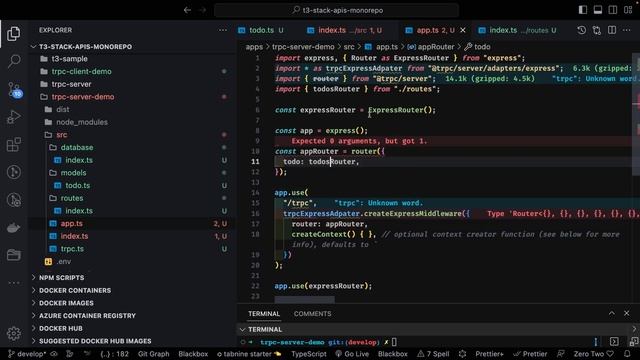
Task: Click the t3-stack-apis-monorepo command search box
Action: point(337,10)
